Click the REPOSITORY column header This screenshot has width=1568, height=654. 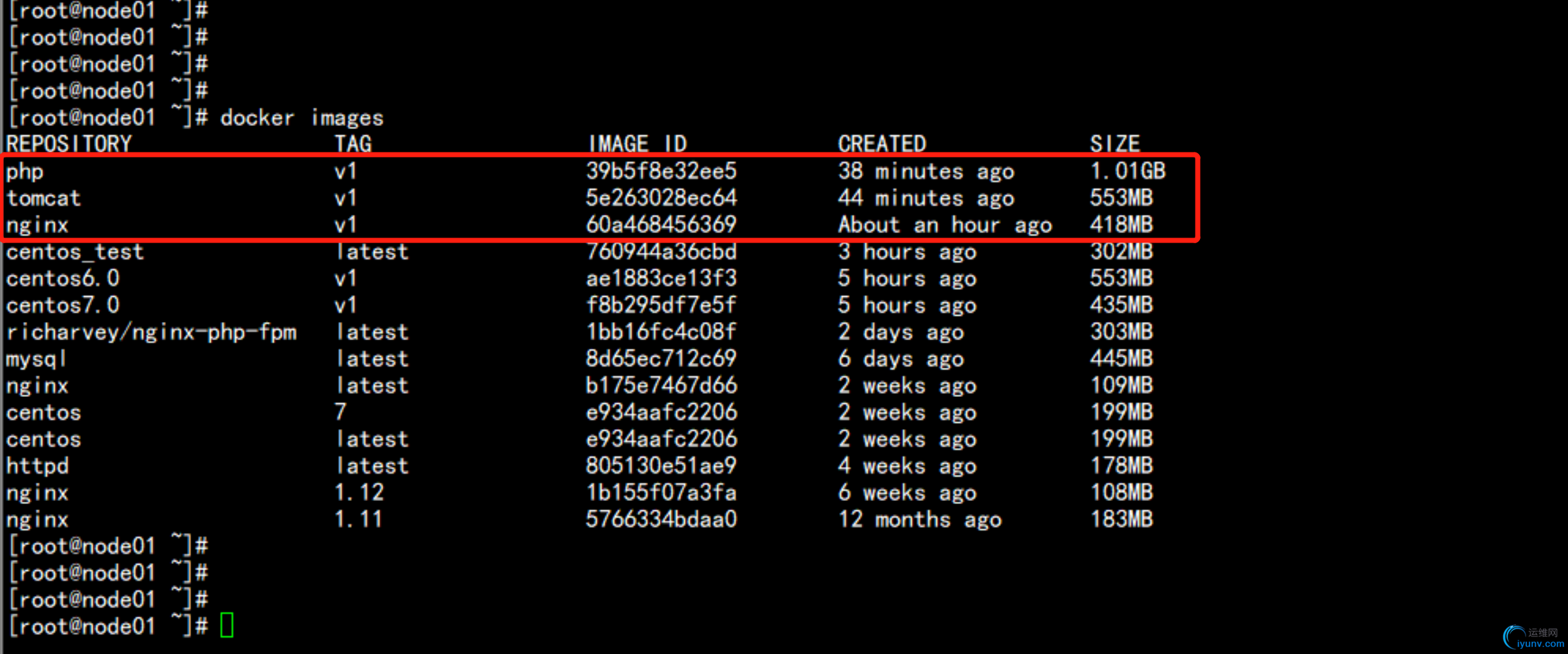(x=69, y=144)
